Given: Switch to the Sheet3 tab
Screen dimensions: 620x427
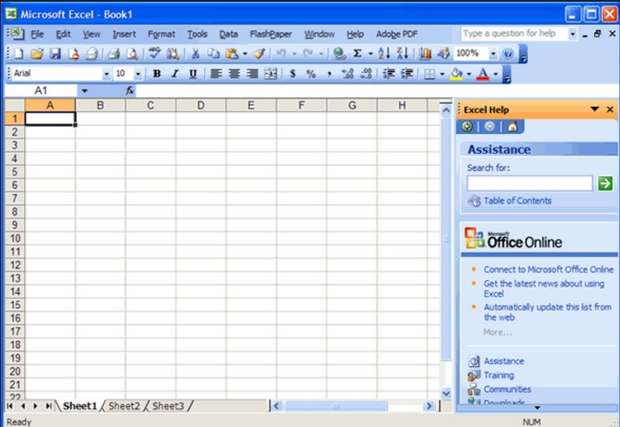Looking at the screenshot, I should pyautogui.click(x=168, y=406).
